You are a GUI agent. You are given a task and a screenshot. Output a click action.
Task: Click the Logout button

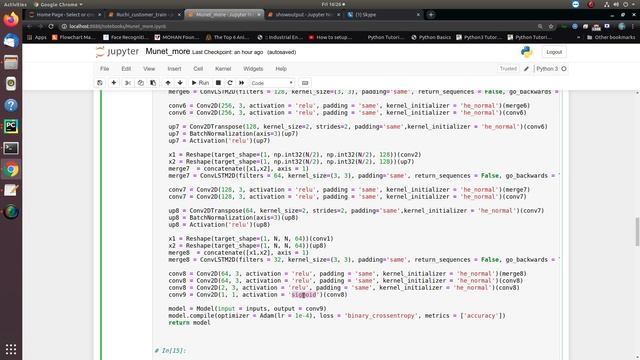554,52
